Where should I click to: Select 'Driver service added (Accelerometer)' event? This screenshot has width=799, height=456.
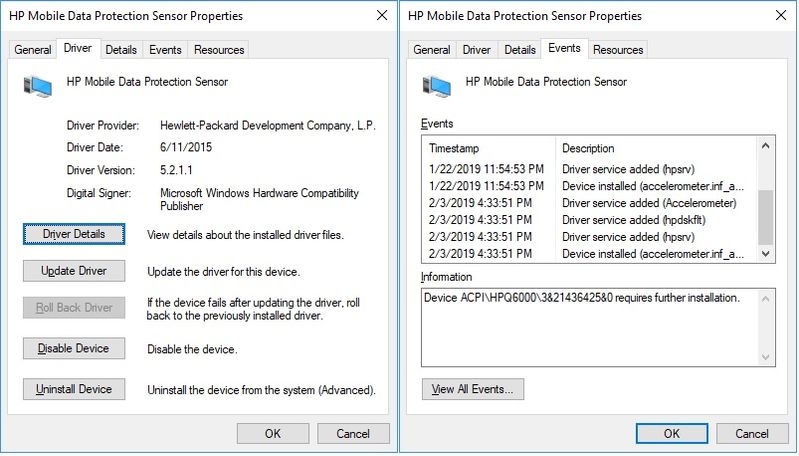591,203
